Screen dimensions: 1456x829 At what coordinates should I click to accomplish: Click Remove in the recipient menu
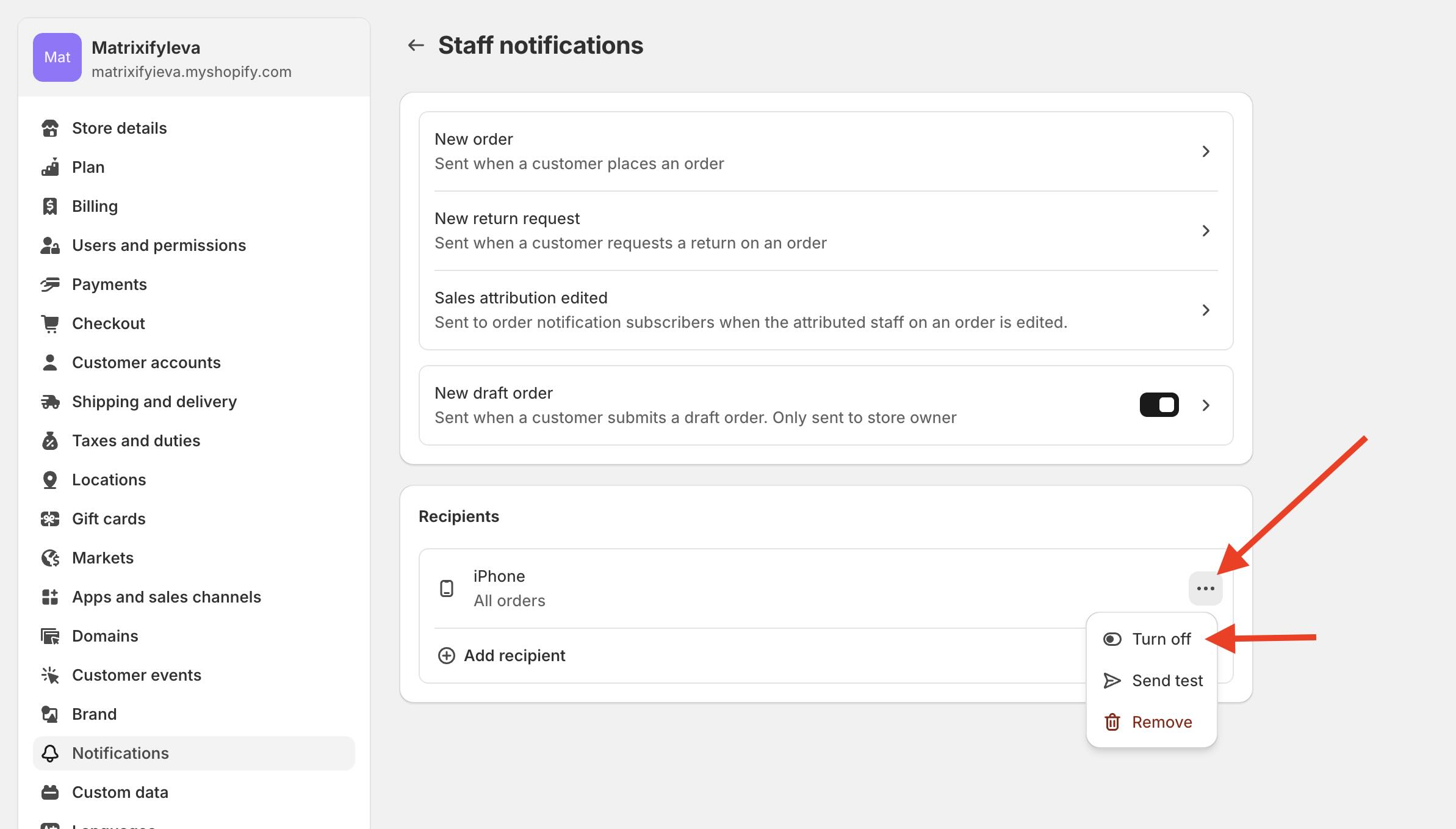point(1161,722)
